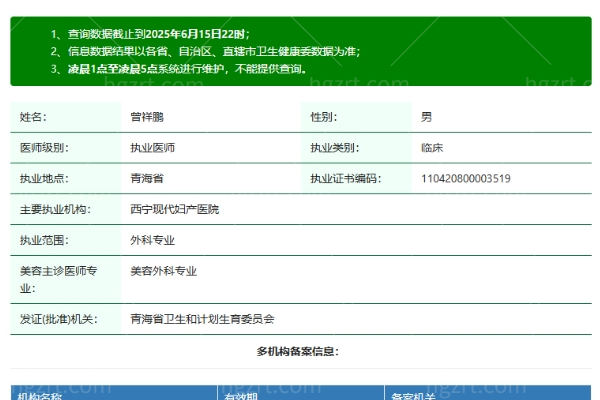Click the 发证(批准)机关 label
The image size is (600, 400).
pos(59,319)
